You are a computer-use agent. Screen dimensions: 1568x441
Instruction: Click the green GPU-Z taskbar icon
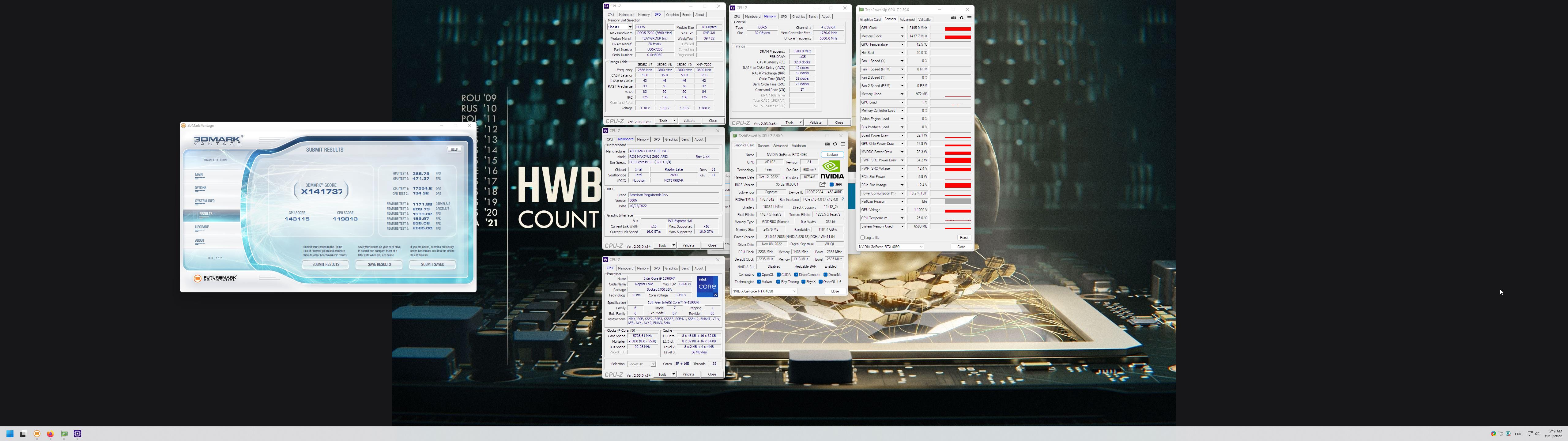[x=64, y=434]
